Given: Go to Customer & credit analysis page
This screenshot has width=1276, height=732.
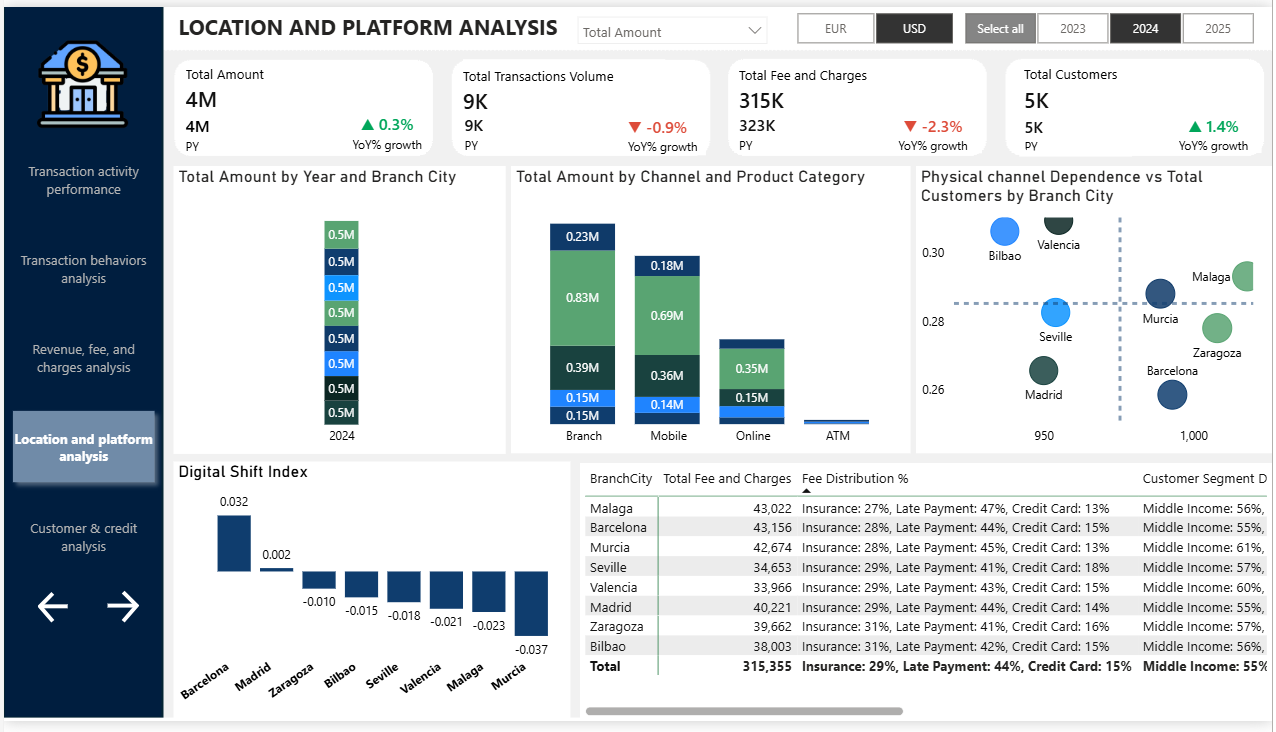Looking at the screenshot, I should tap(84, 538).
